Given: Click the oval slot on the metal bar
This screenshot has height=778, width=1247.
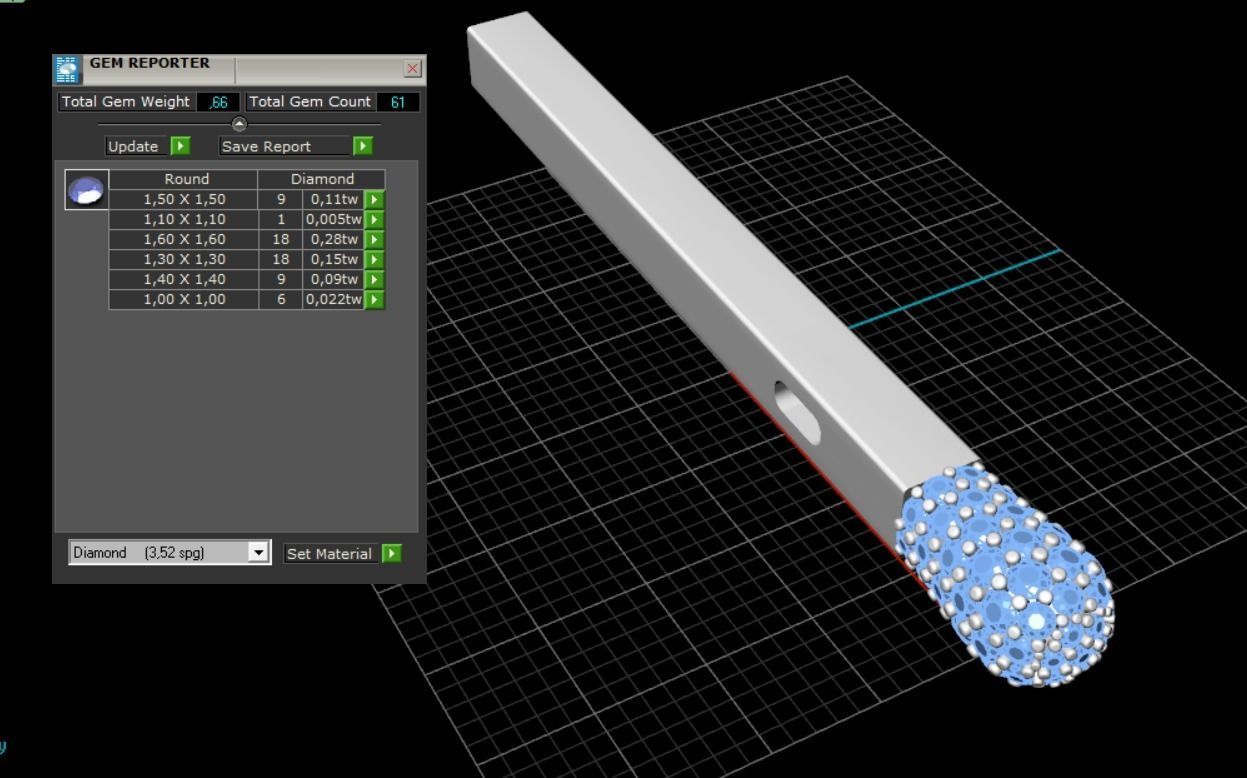Looking at the screenshot, I should [x=798, y=413].
